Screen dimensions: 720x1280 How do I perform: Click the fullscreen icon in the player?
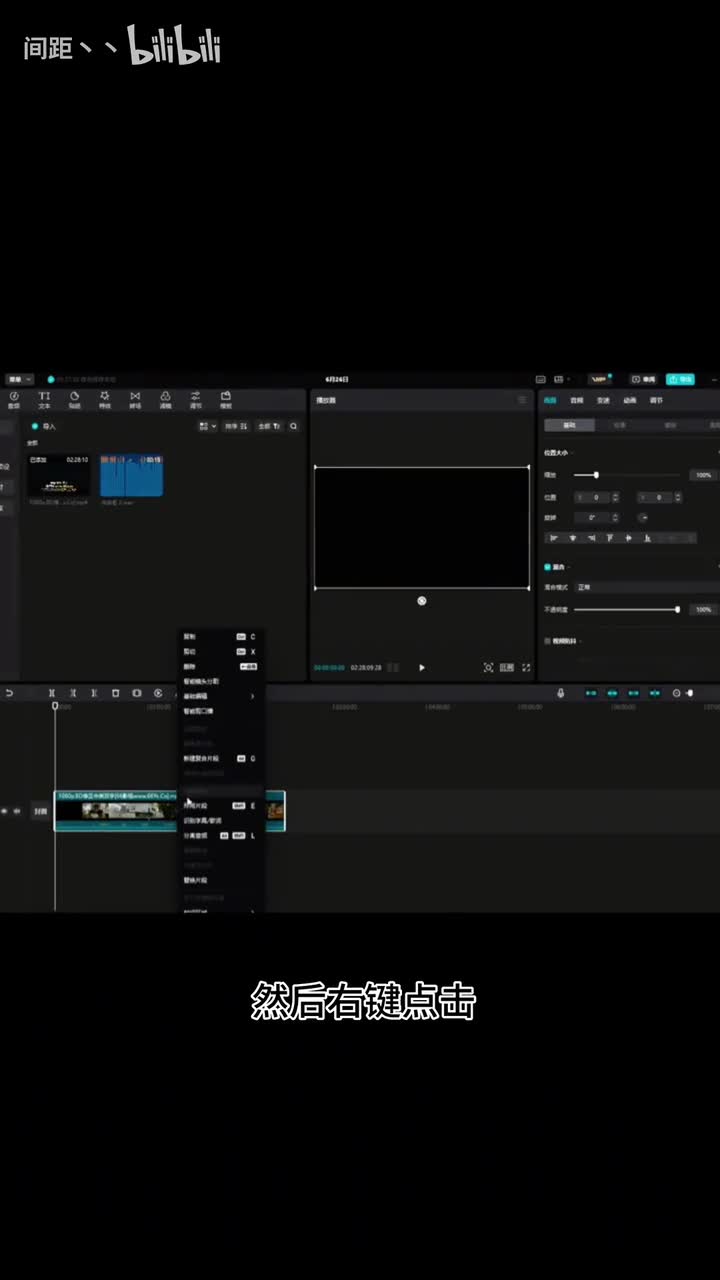526,667
